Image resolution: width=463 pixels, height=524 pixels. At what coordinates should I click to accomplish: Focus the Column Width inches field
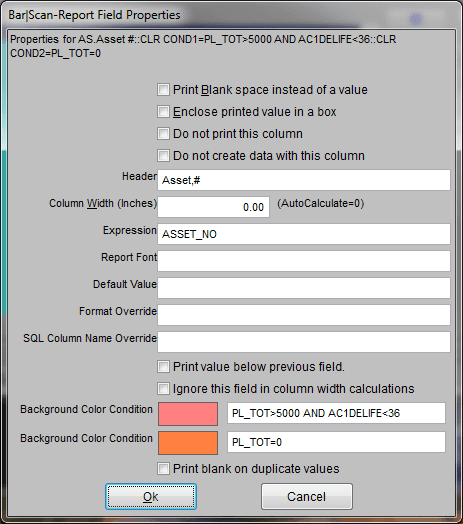tap(214, 207)
